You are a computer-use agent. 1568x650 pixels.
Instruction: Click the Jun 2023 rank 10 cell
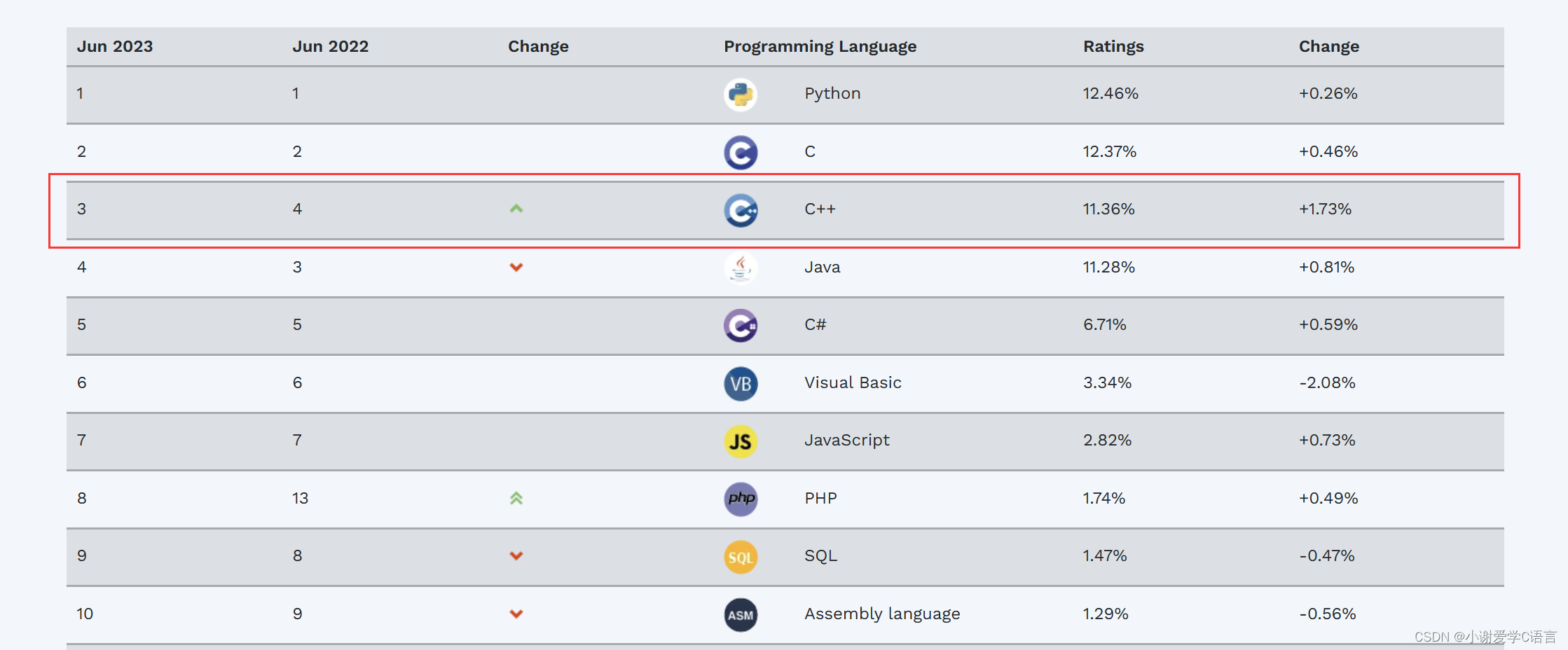click(x=85, y=614)
